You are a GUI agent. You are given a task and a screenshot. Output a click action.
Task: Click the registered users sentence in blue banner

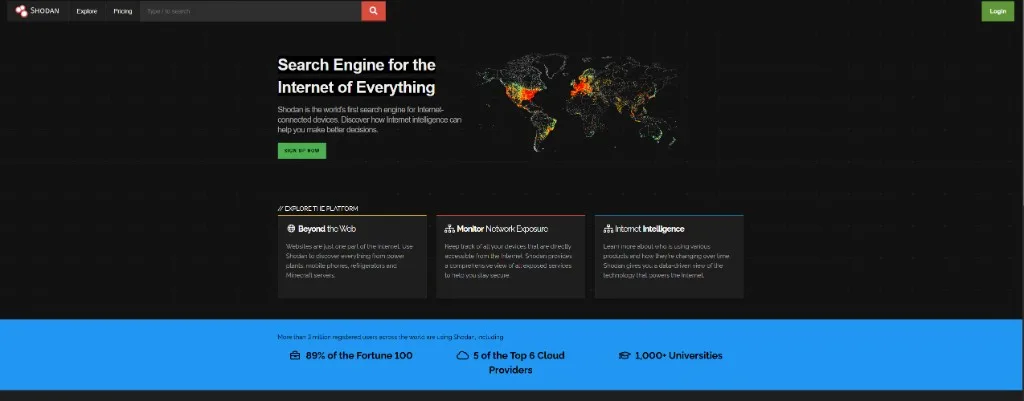pyautogui.click(x=391, y=337)
